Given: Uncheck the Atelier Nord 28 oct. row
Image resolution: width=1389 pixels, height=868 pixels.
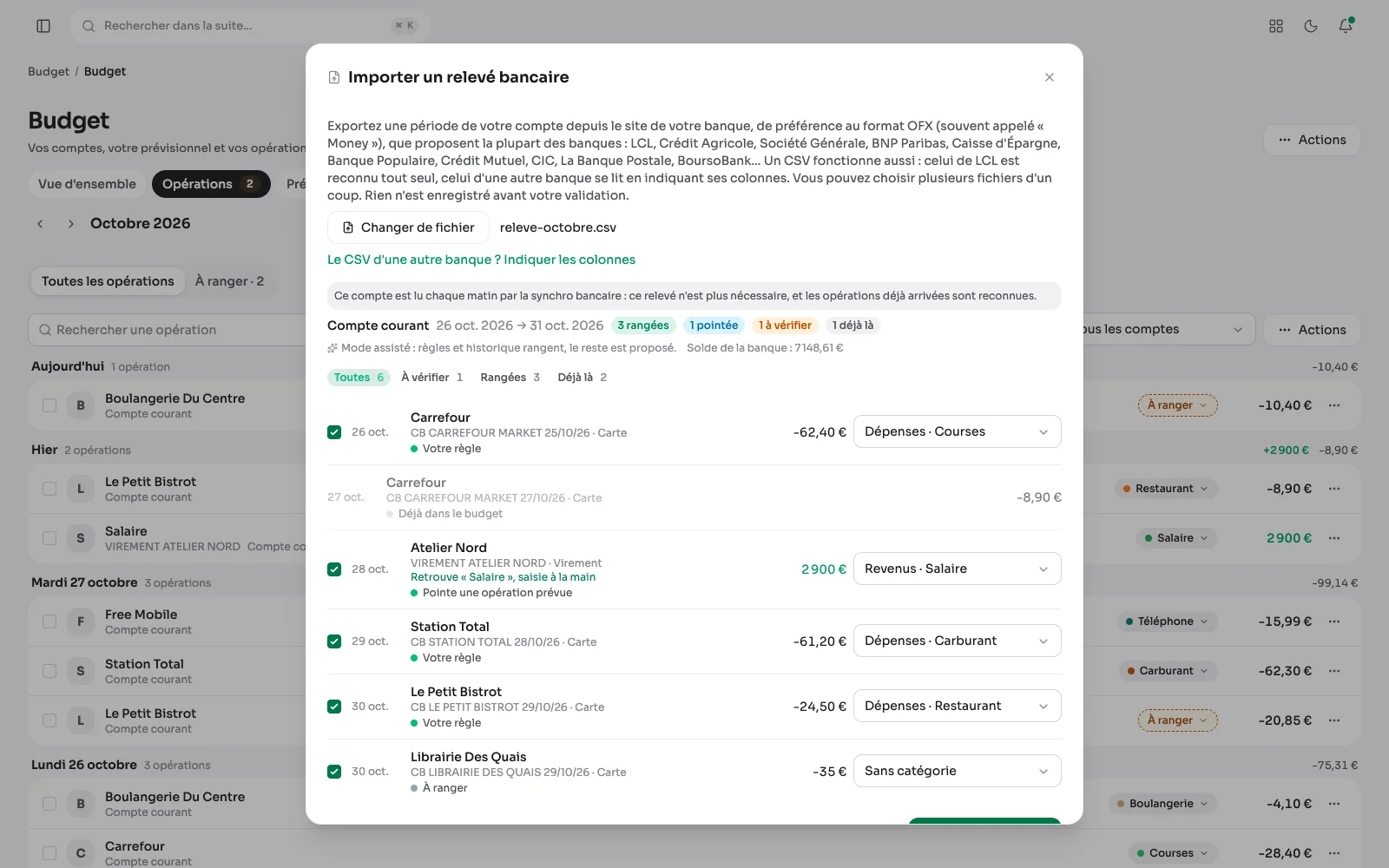Looking at the screenshot, I should pos(334,569).
